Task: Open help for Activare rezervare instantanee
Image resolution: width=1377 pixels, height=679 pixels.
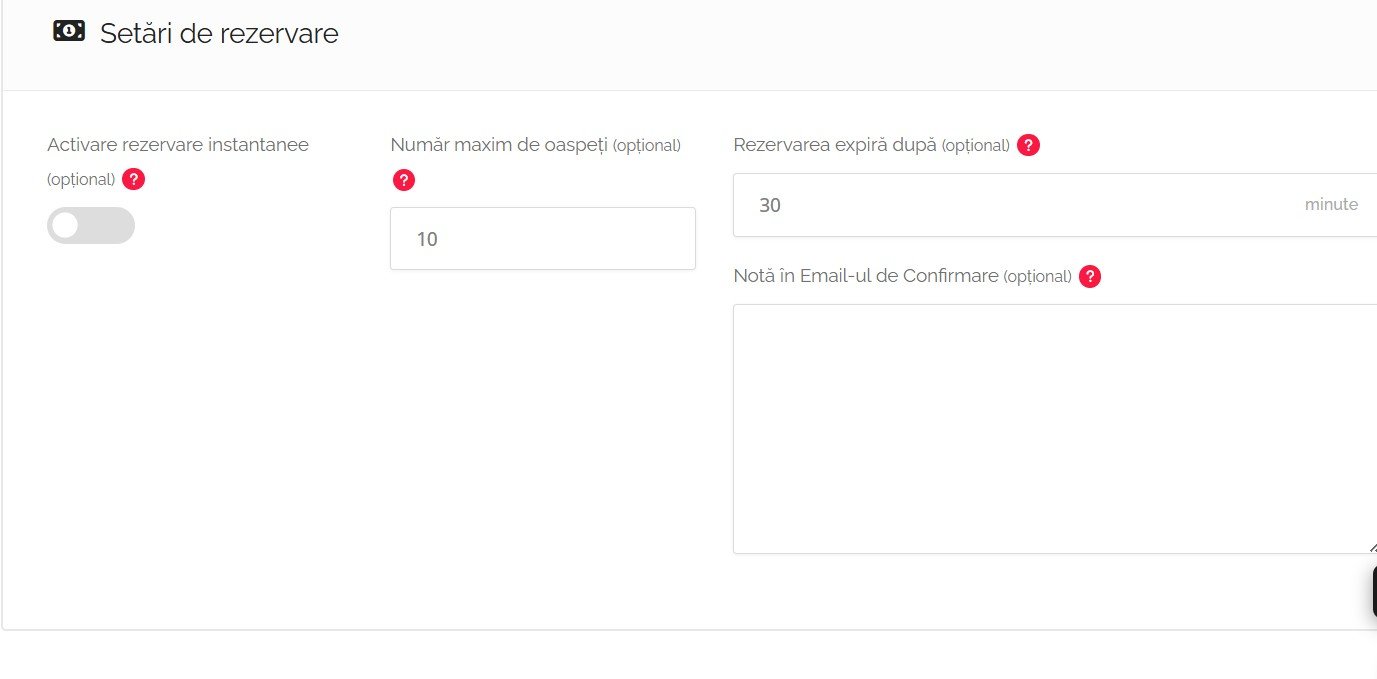Action: (134, 179)
